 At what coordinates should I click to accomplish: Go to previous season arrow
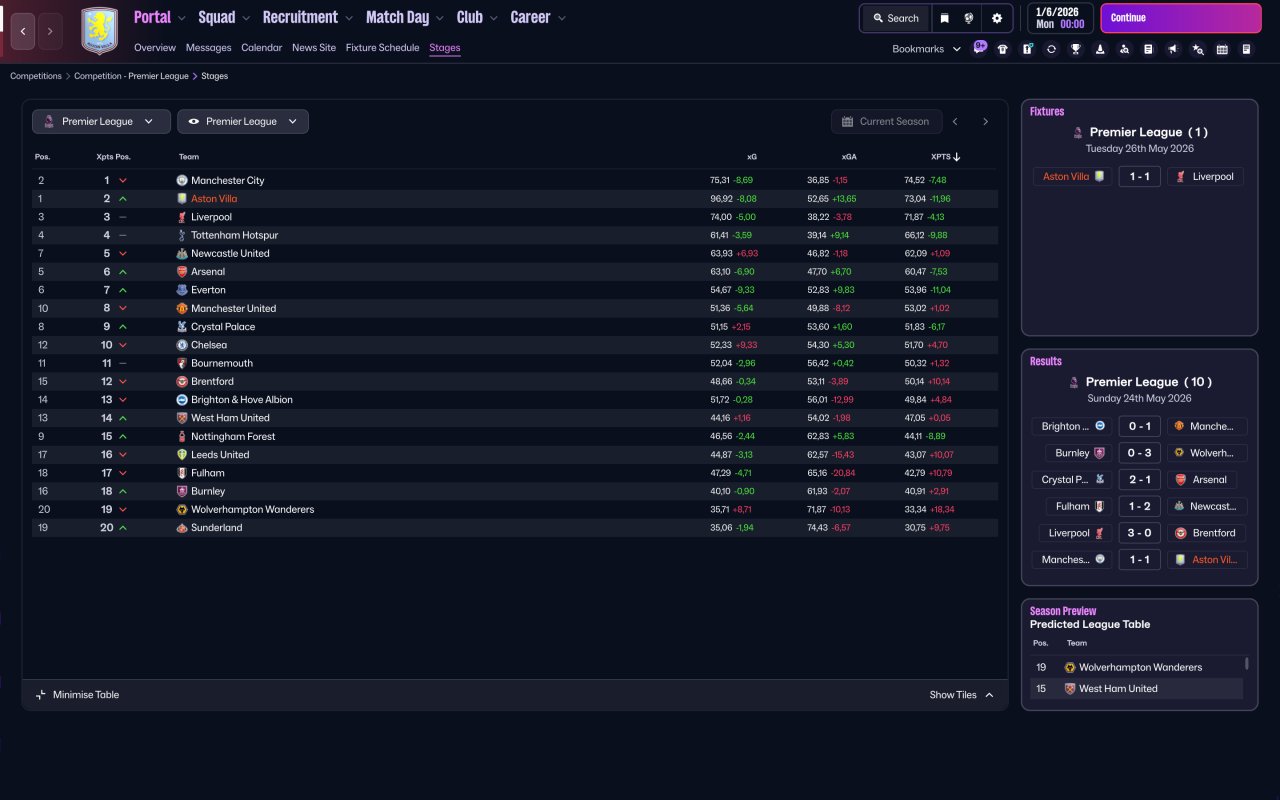955,121
